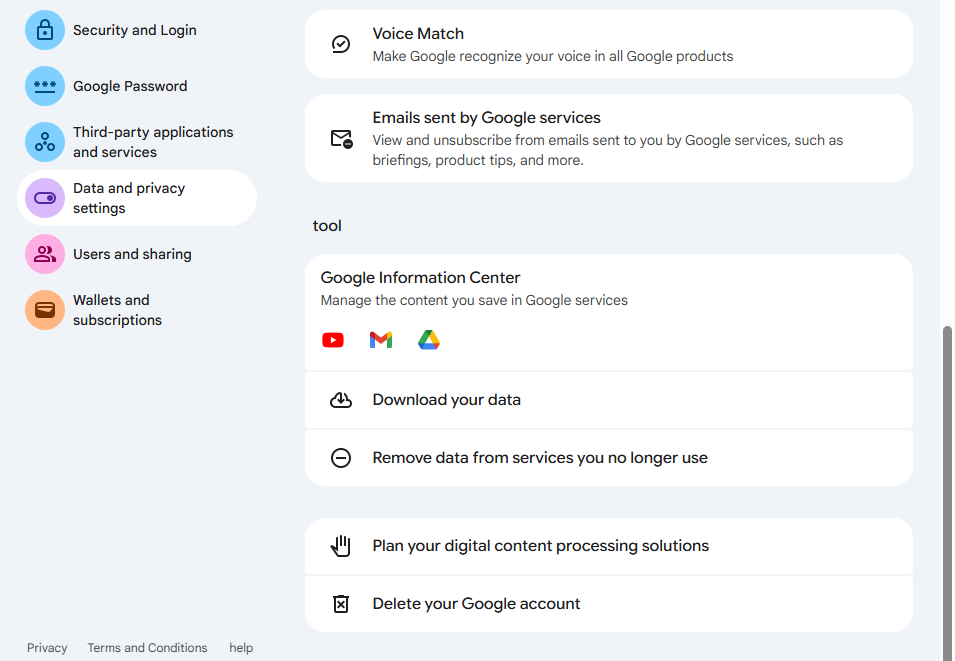Viewport: 955px width, 661px height.
Task: Click the help link at the bottom
Action: tap(241, 648)
